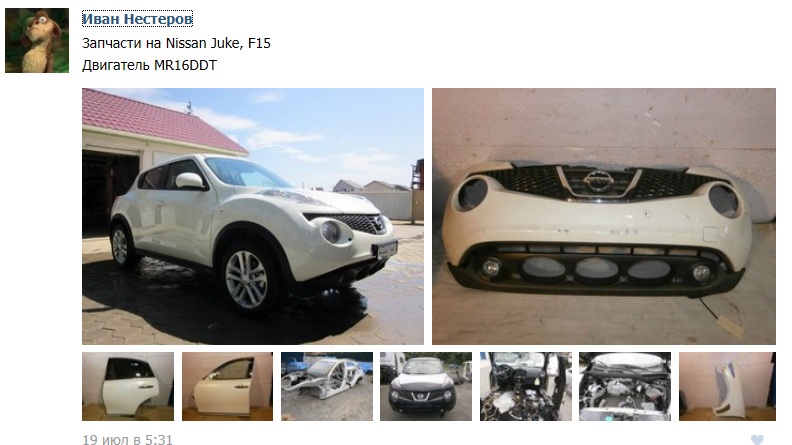Open the black-bumper Juke front thumbnail
Screen dimensions: 792x445
[426, 386]
